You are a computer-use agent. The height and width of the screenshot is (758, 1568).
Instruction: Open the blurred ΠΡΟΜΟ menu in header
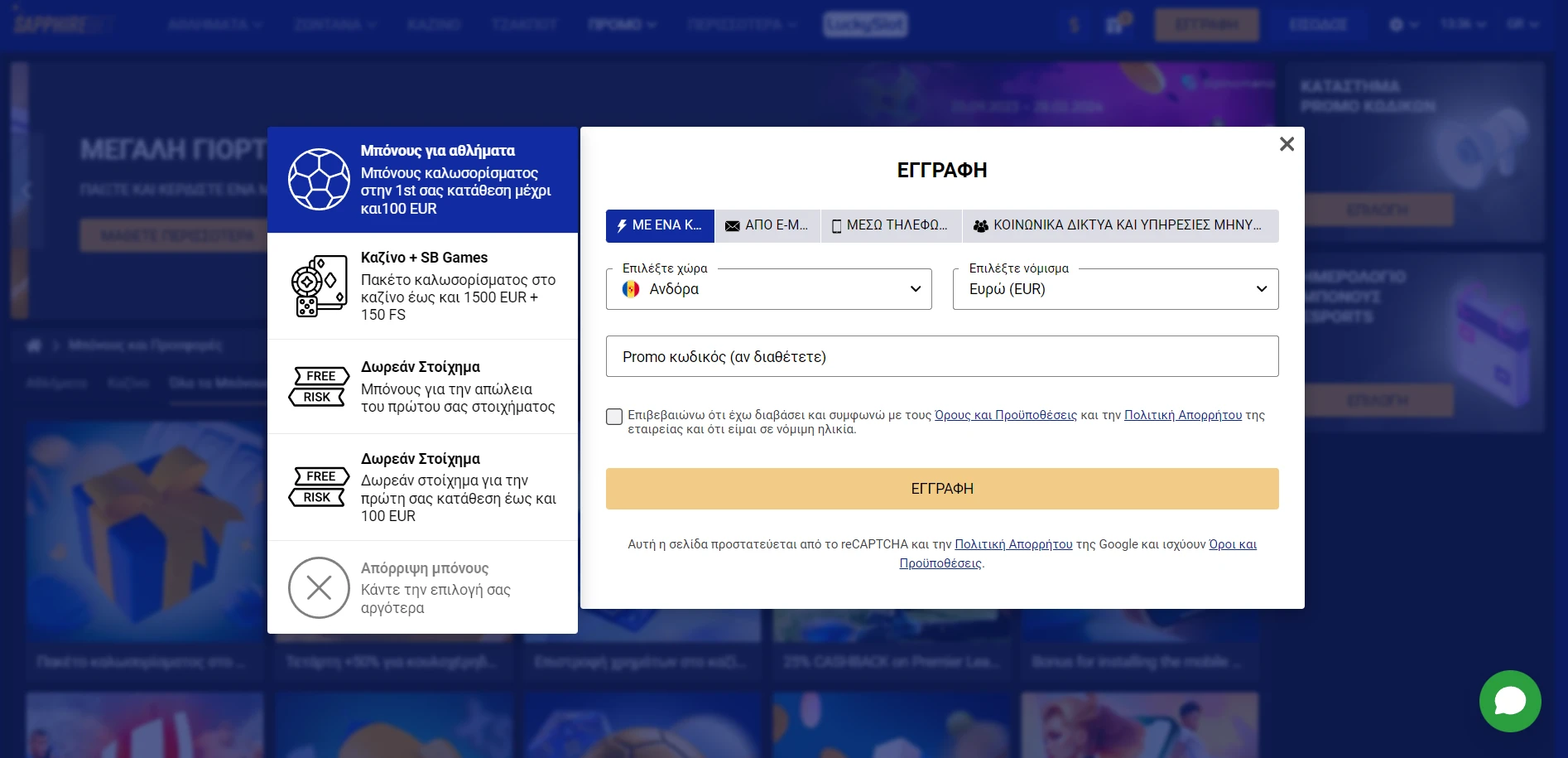point(622,25)
